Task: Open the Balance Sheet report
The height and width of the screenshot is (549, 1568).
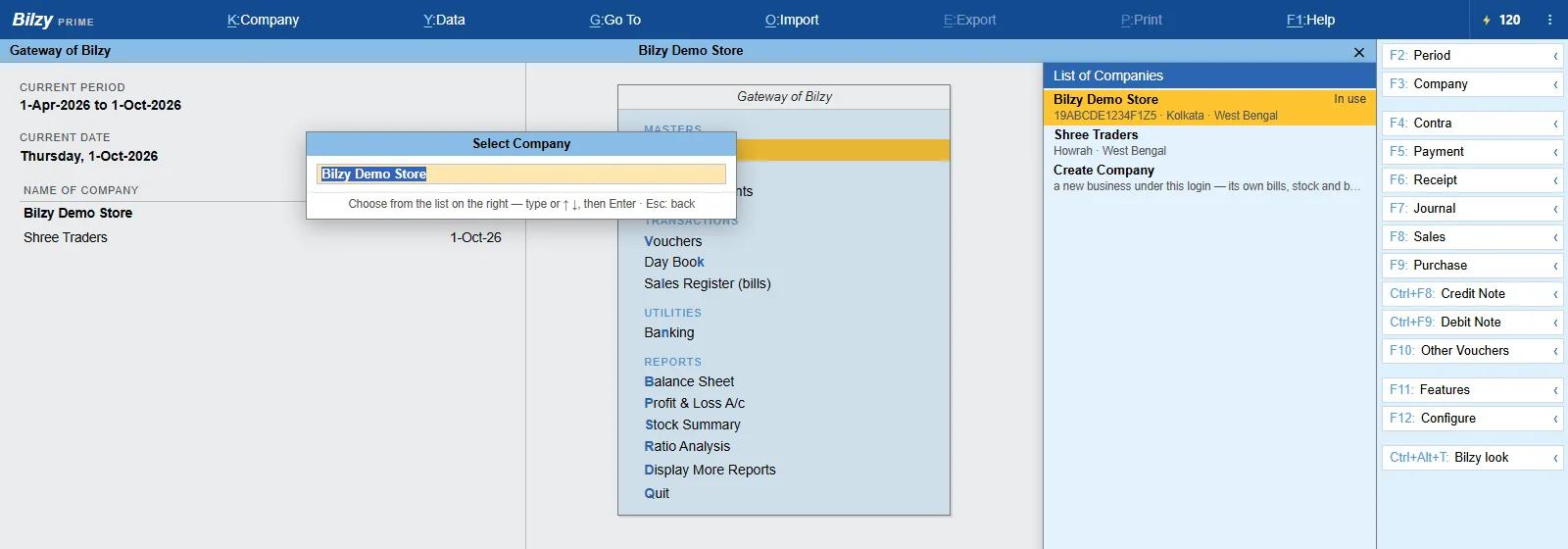Action: (x=689, y=381)
